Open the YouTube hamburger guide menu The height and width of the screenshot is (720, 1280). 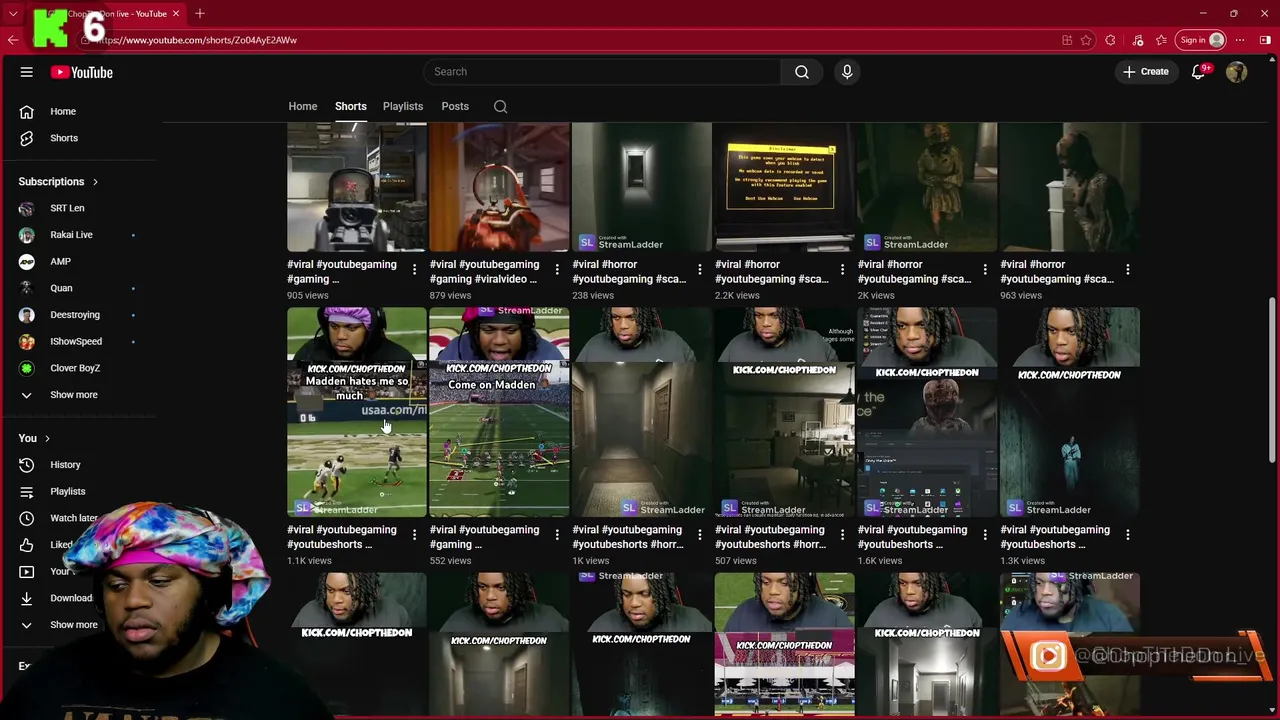(27, 72)
